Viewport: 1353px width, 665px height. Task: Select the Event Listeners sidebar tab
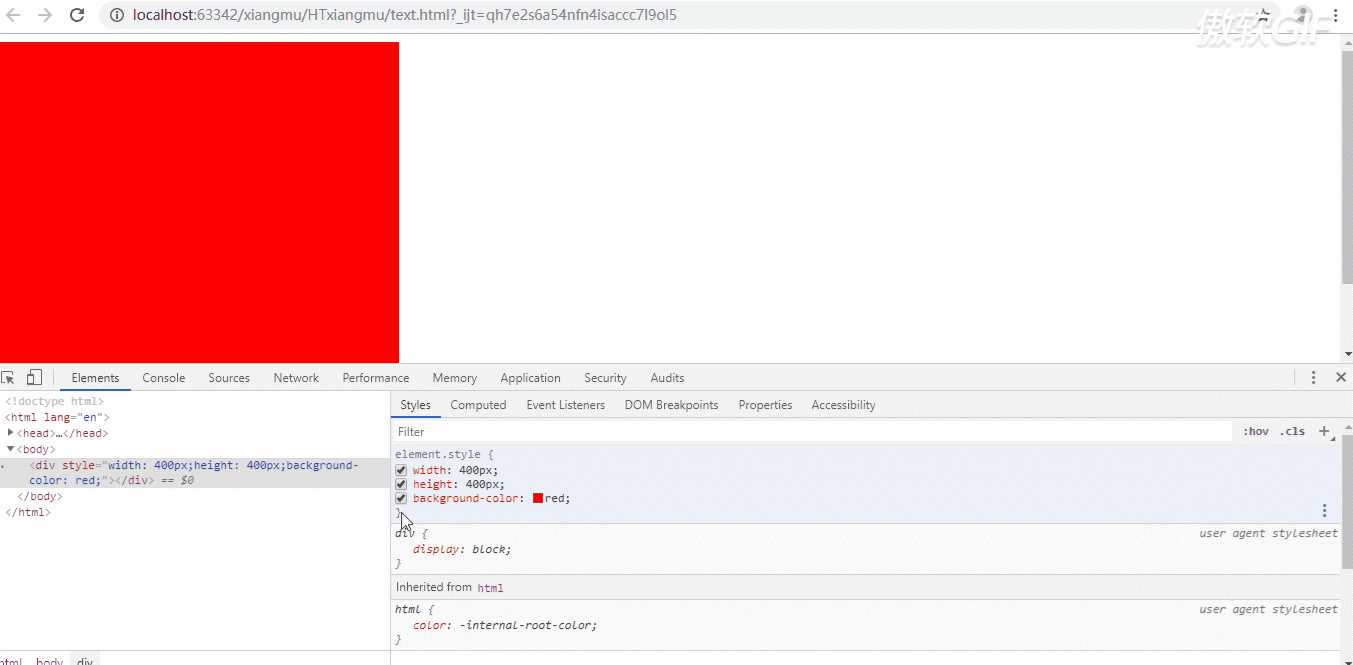[566, 405]
